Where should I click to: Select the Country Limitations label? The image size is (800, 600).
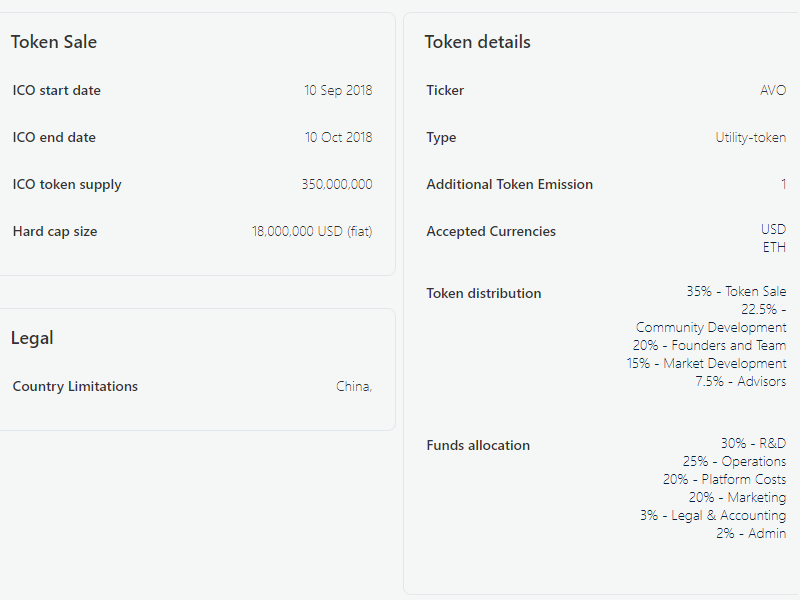pos(75,386)
